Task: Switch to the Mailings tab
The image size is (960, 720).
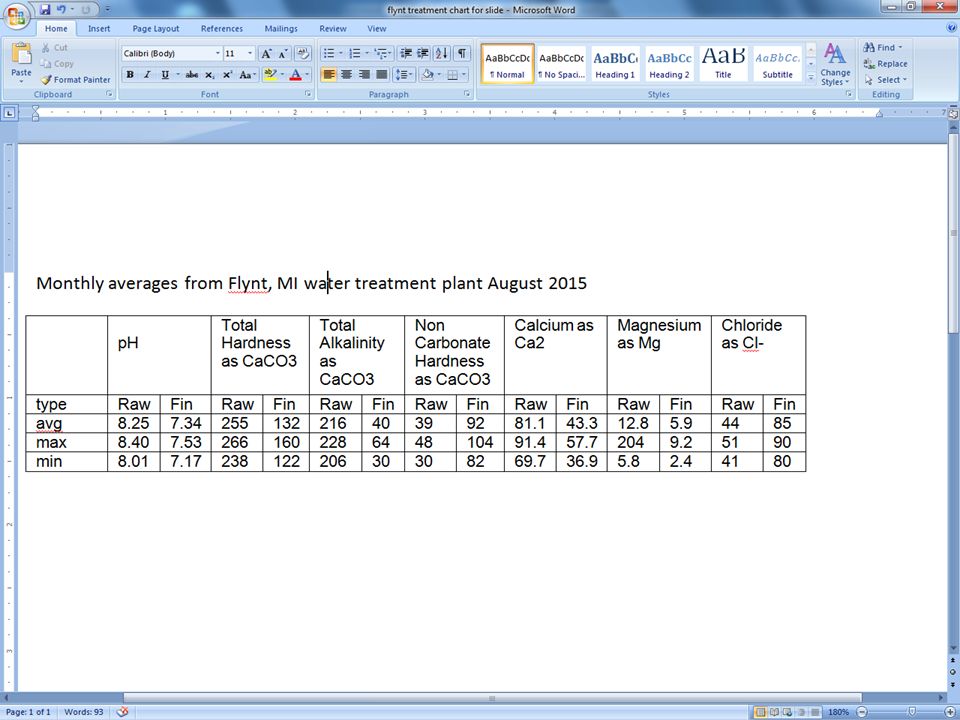Action: point(280,28)
